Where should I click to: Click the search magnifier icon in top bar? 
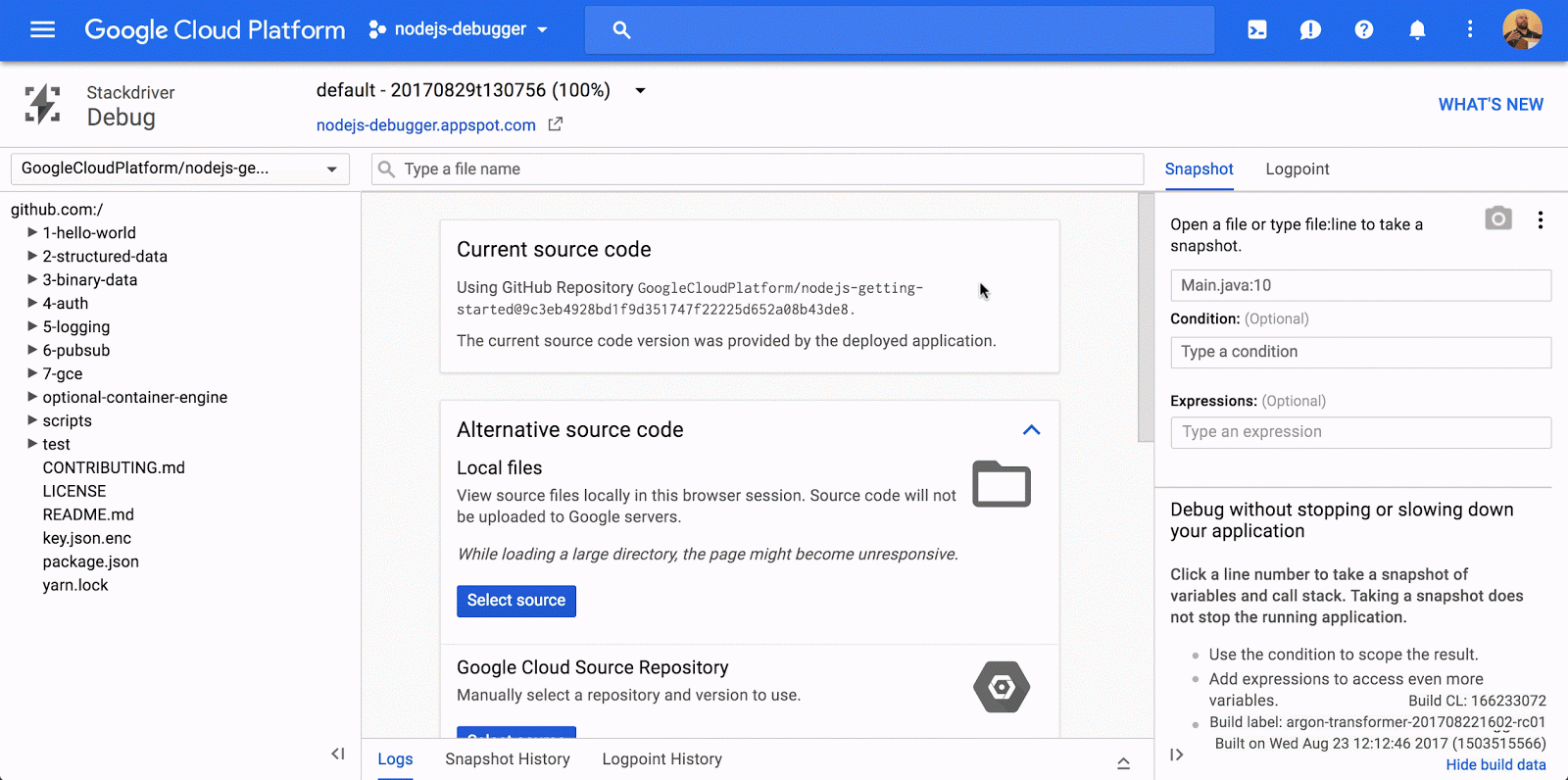click(x=621, y=29)
